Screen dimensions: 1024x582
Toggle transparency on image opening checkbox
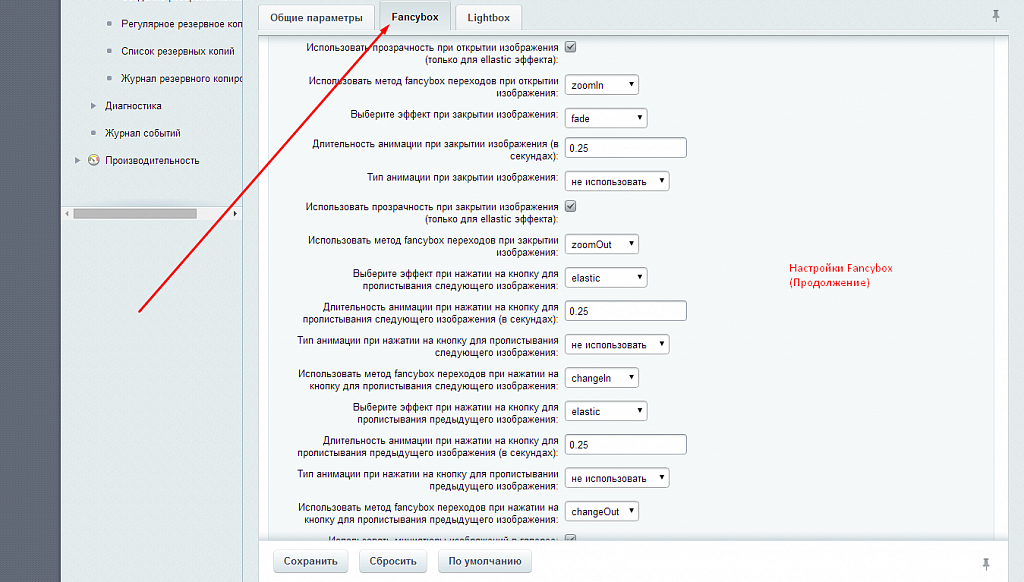tap(571, 47)
